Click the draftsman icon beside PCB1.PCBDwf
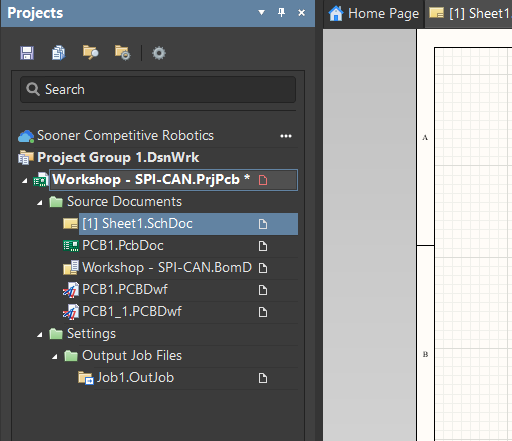 71,290
